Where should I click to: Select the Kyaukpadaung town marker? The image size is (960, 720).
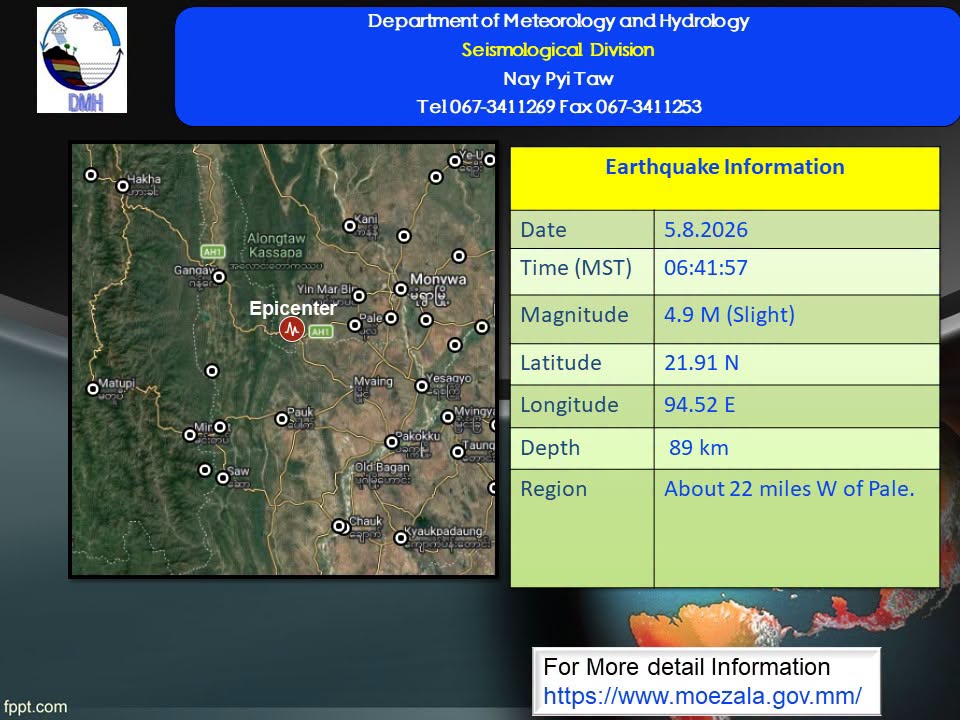(401, 538)
